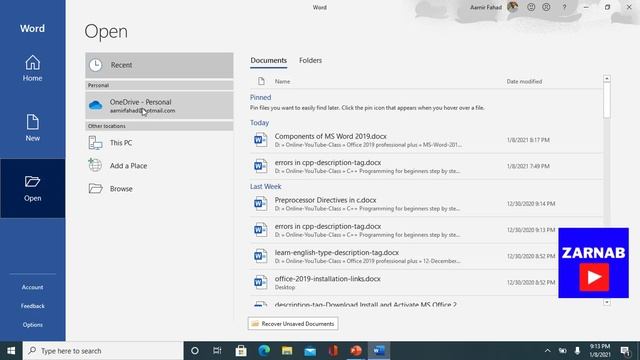Open Account settings in sidebar

click(x=32, y=287)
